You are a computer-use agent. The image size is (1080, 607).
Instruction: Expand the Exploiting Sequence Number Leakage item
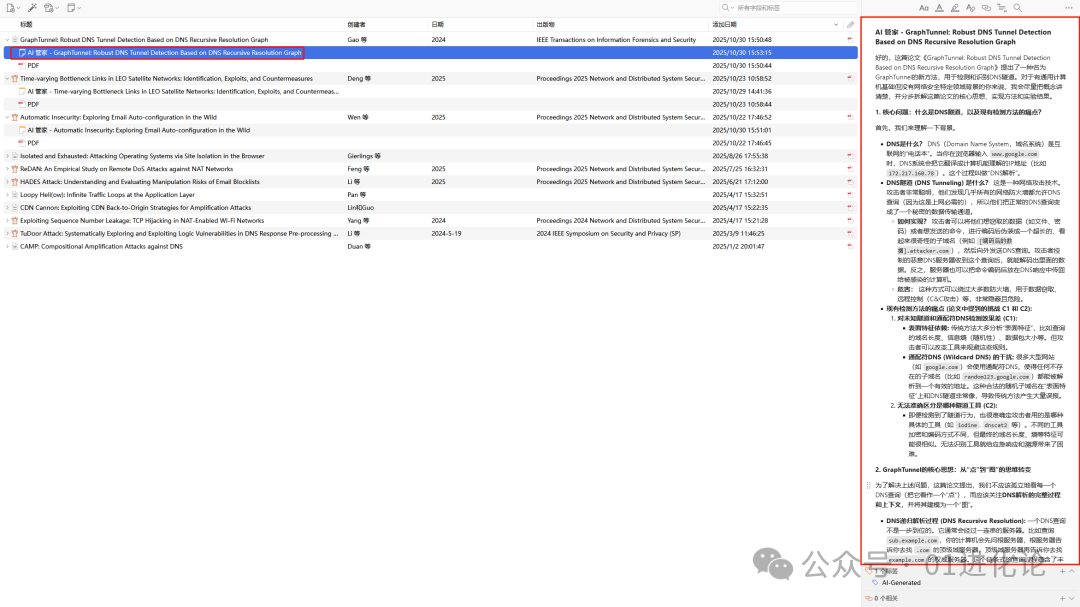coord(8,221)
